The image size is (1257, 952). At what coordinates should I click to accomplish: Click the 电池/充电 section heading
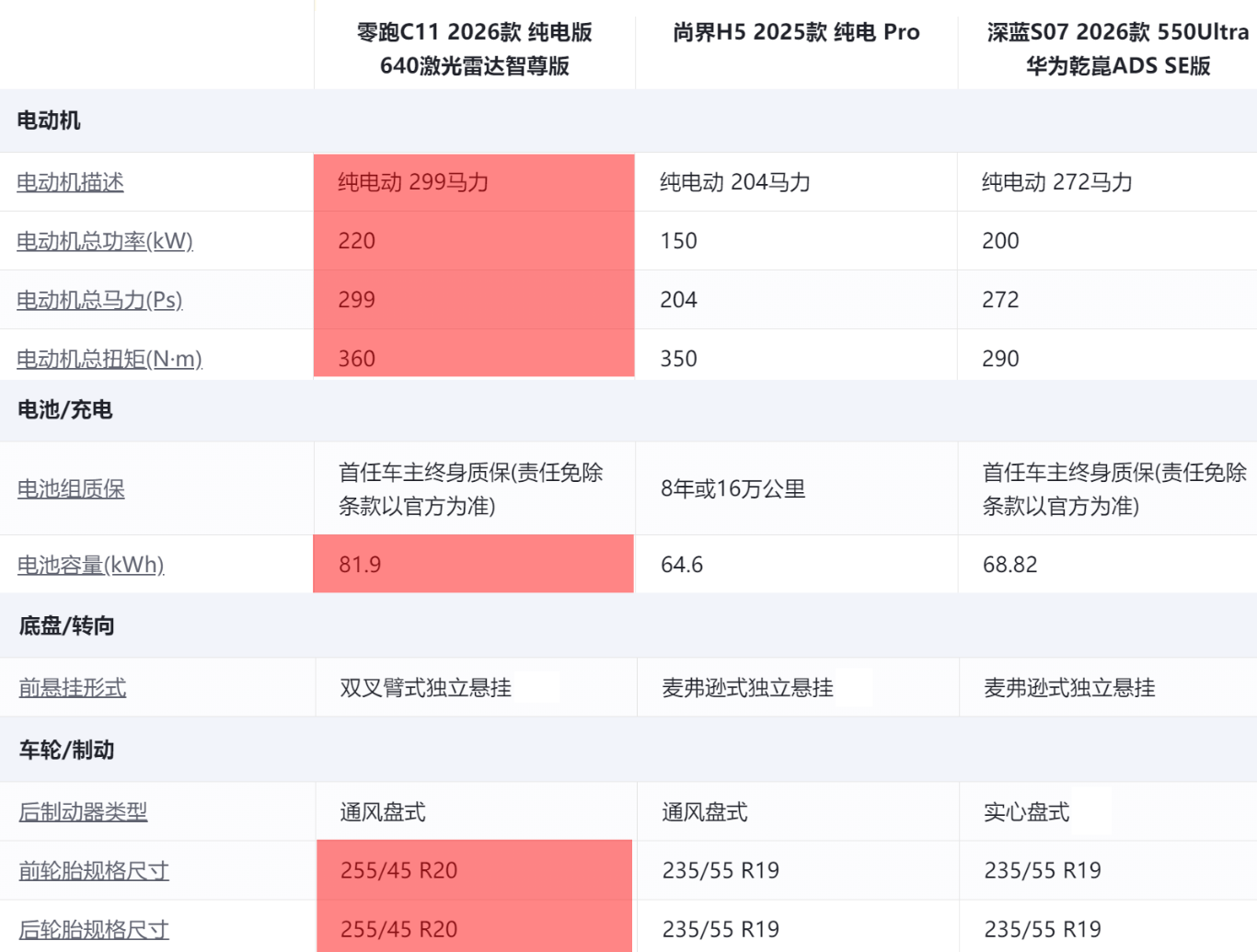tap(64, 409)
